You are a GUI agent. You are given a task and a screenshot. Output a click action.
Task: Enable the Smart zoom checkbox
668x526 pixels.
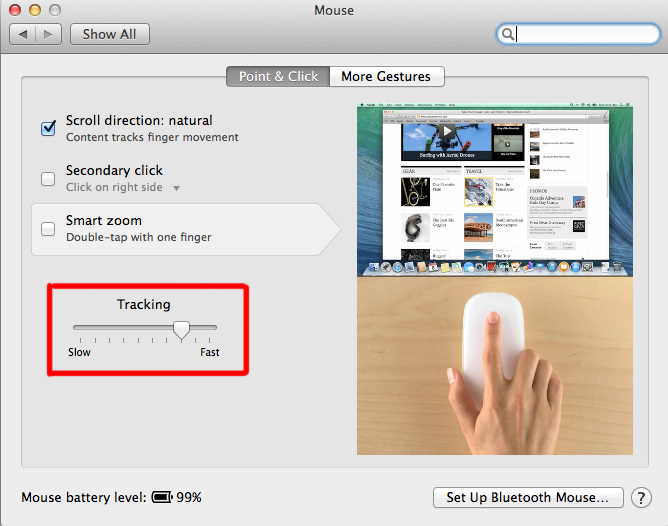tap(48, 229)
